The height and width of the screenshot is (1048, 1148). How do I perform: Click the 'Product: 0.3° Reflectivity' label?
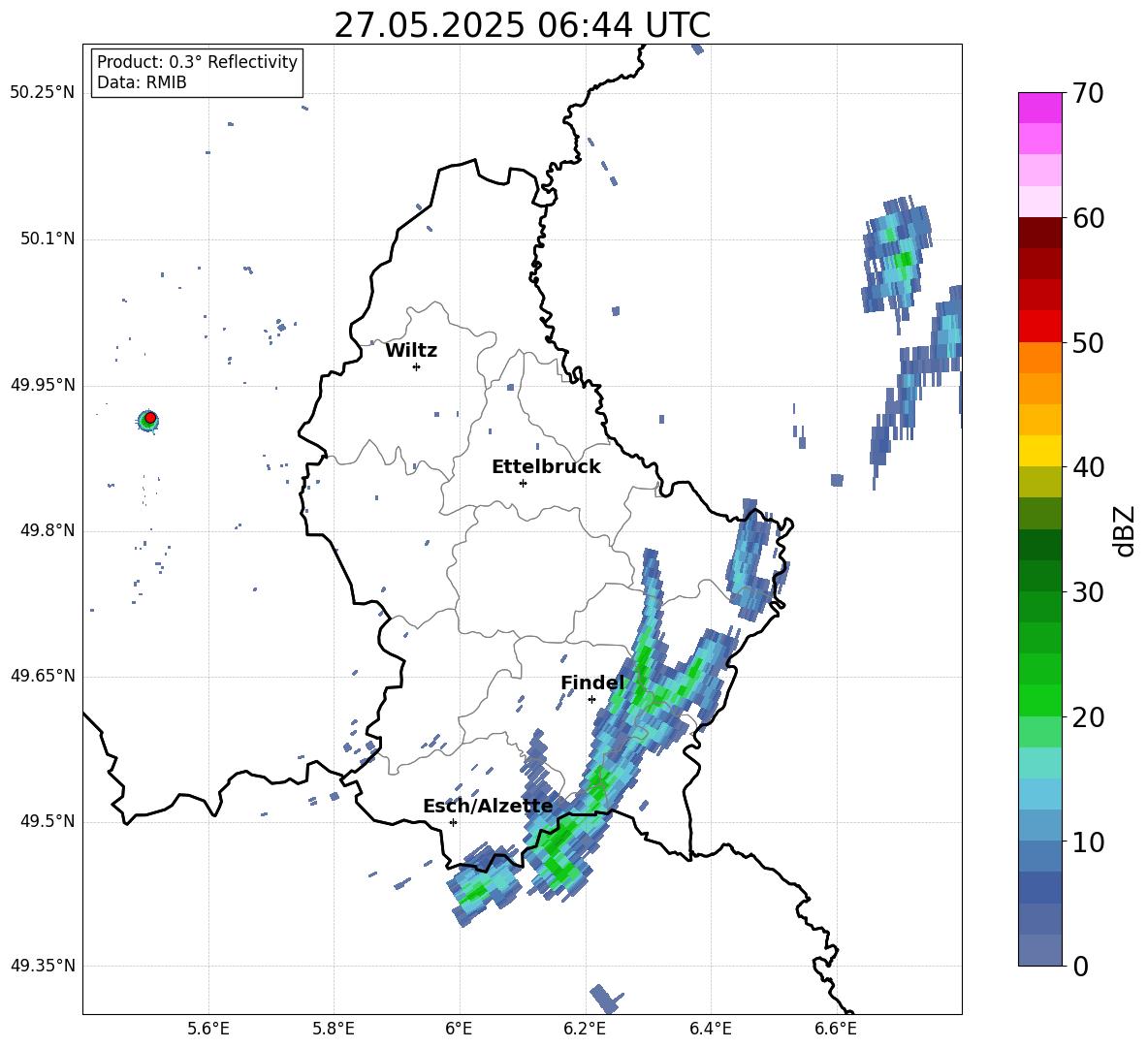(197, 62)
